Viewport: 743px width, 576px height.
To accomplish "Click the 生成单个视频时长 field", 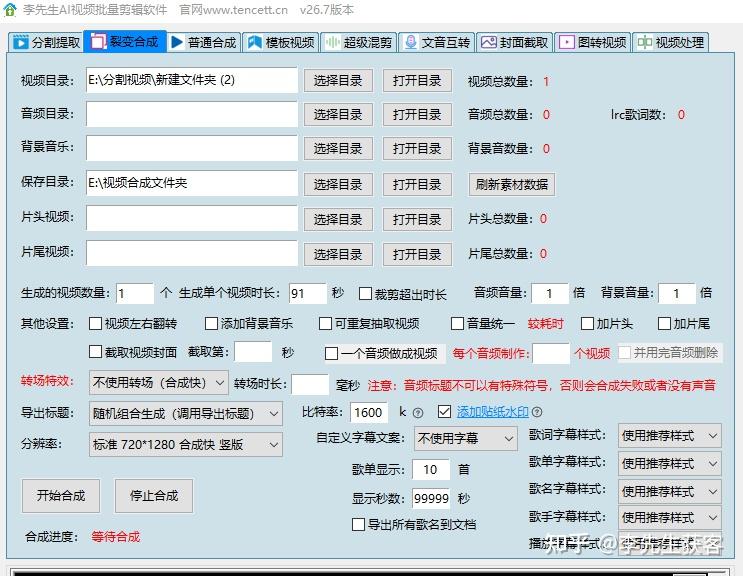I will [308, 294].
